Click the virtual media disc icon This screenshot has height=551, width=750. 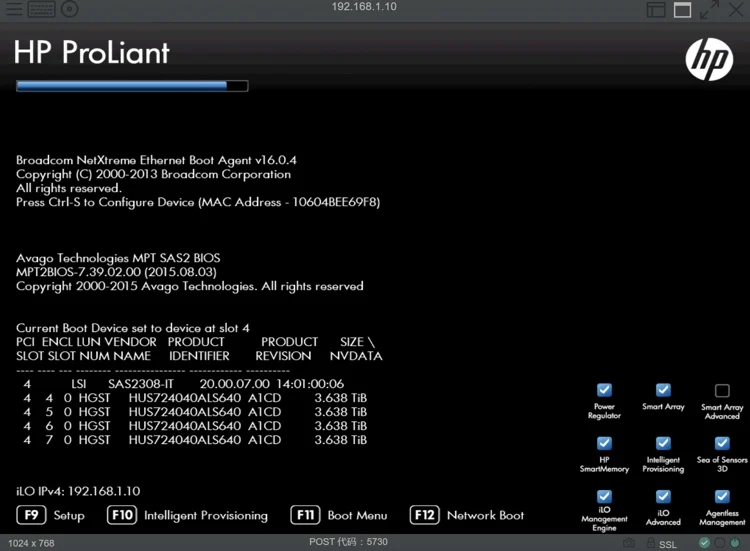click(x=69, y=9)
